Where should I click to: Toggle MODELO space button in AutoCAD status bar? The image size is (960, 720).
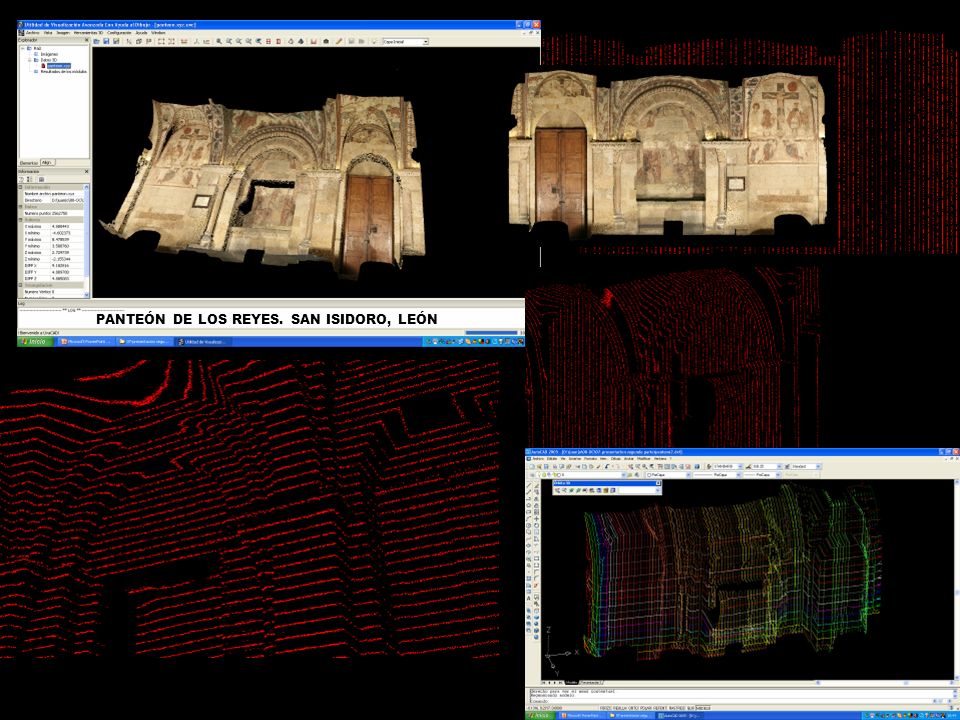pyautogui.click(x=703, y=708)
